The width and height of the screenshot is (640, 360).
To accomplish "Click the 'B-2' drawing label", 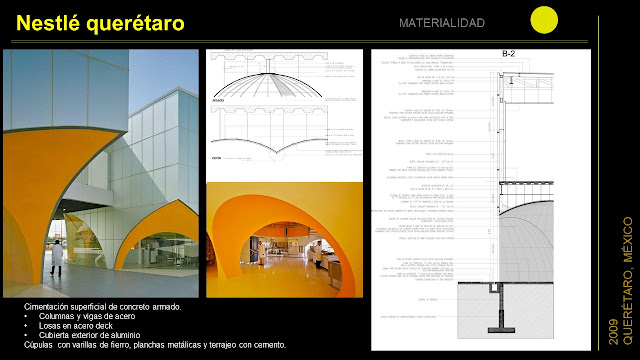I will 509,53.
